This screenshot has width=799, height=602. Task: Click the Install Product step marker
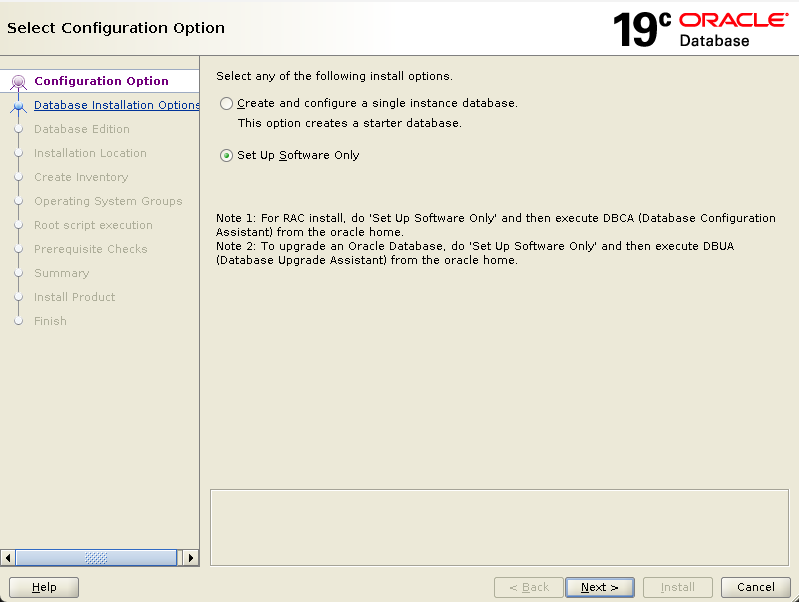pyautogui.click(x=19, y=297)
